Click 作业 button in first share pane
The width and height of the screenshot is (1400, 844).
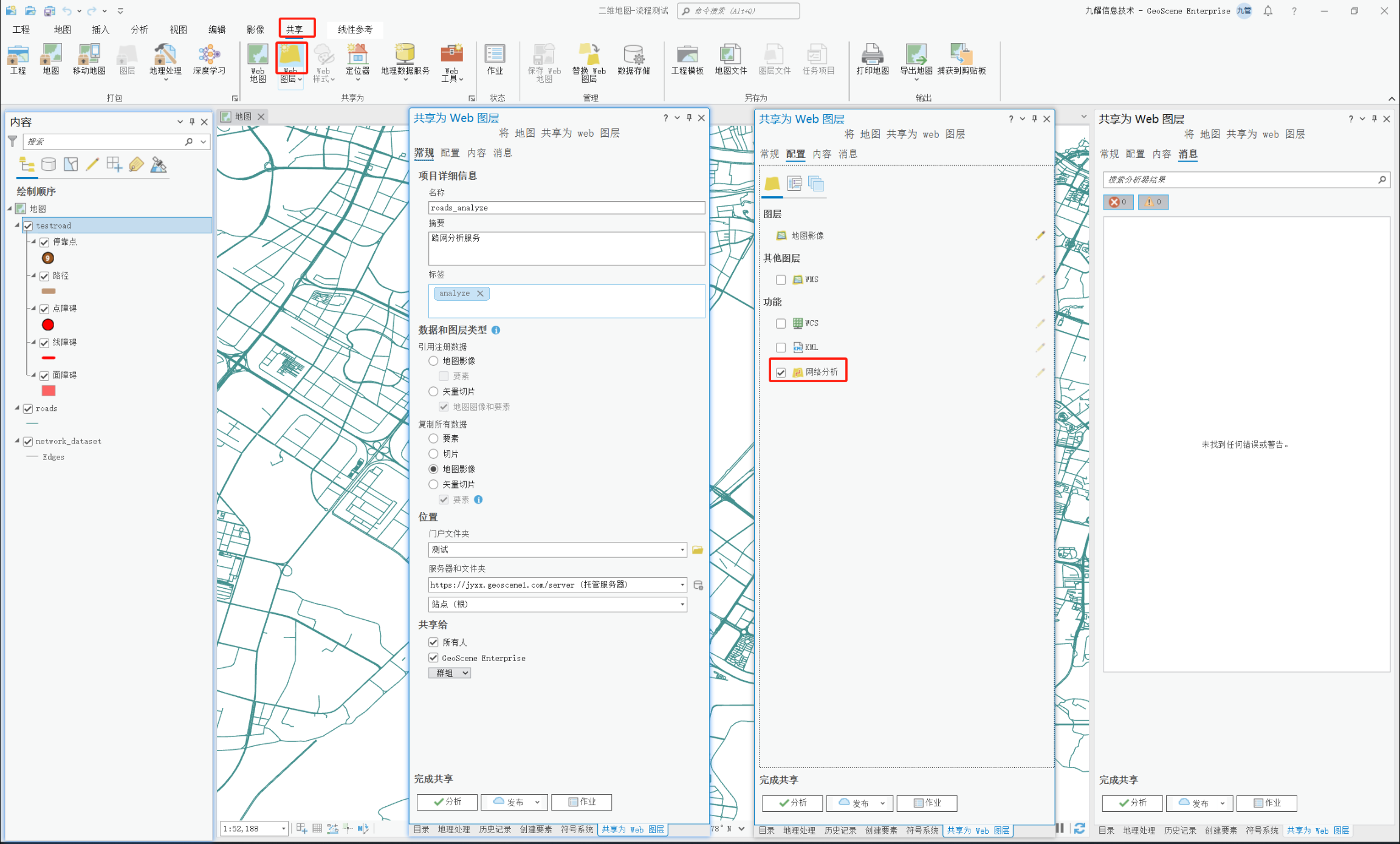(582, 802)
